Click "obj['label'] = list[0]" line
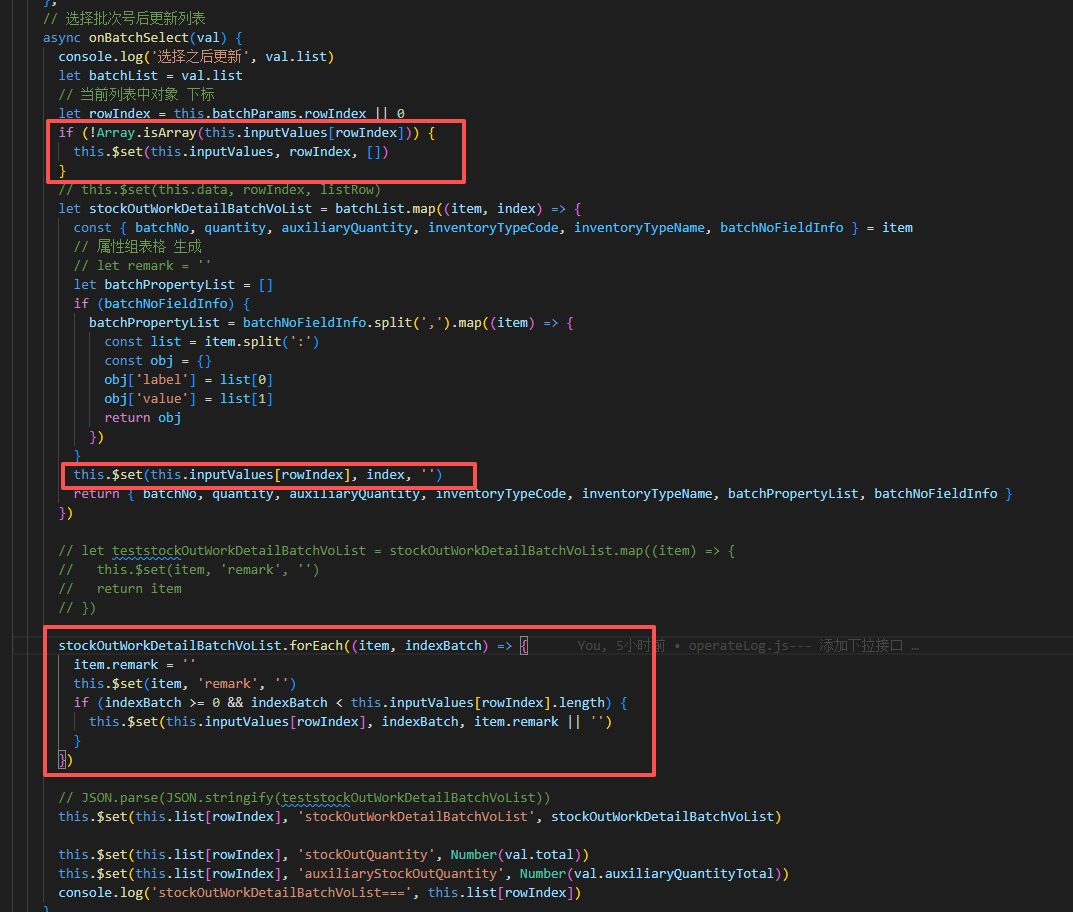The height and width of the screenshot is (912, 1073). tap(188, 380)
